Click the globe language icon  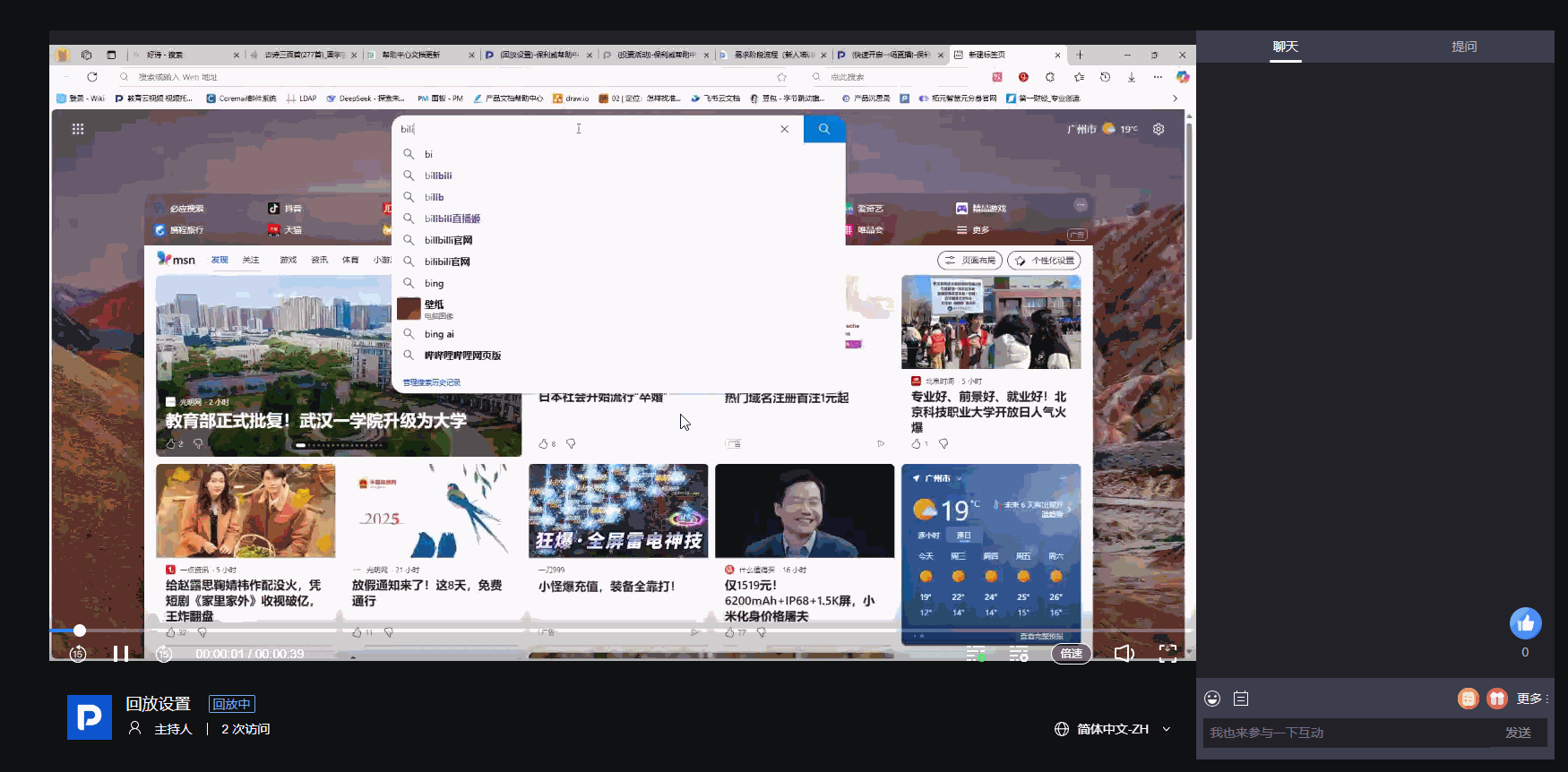coord(1062,729)
